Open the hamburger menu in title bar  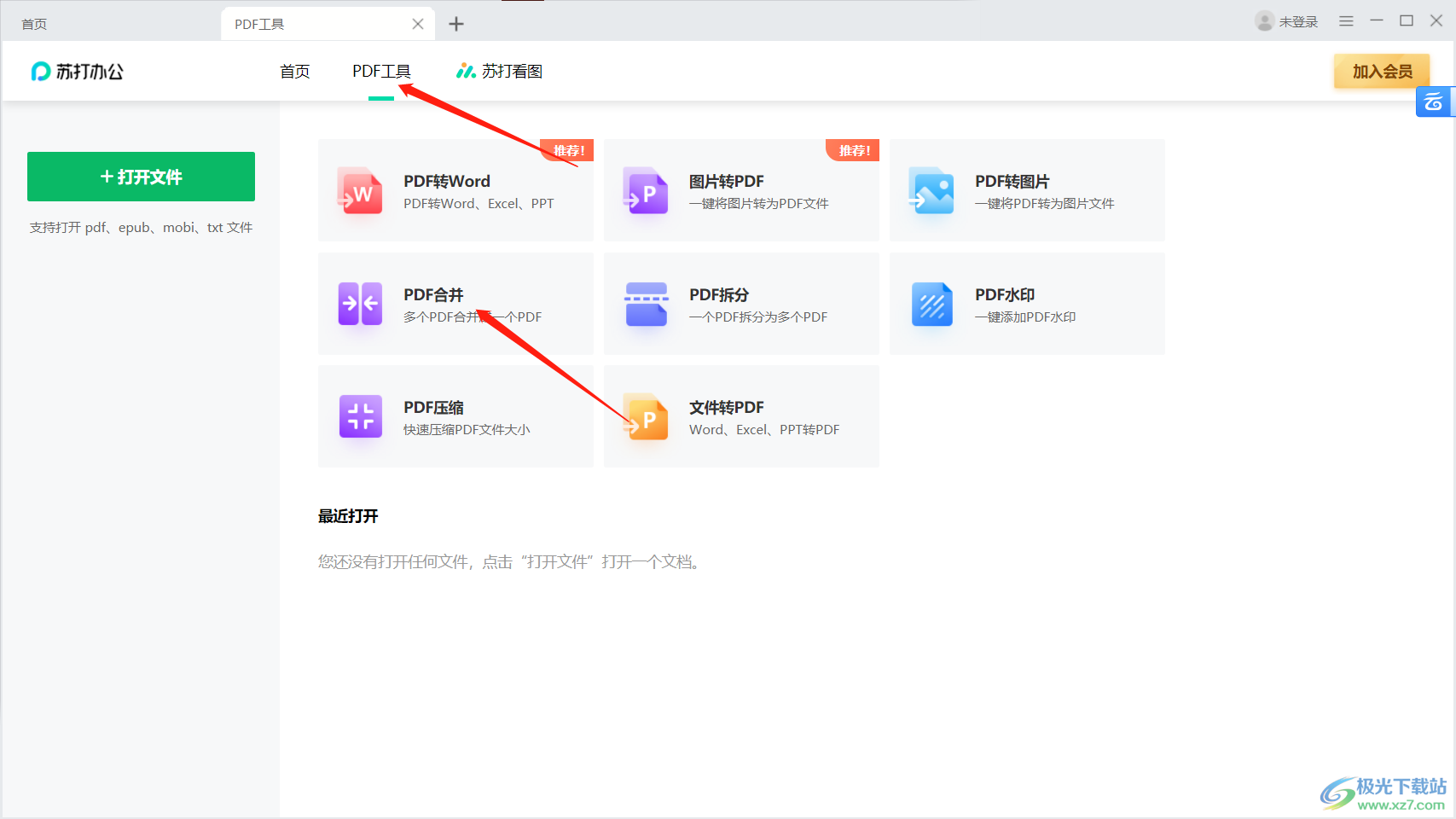[x=1346, y=21]
